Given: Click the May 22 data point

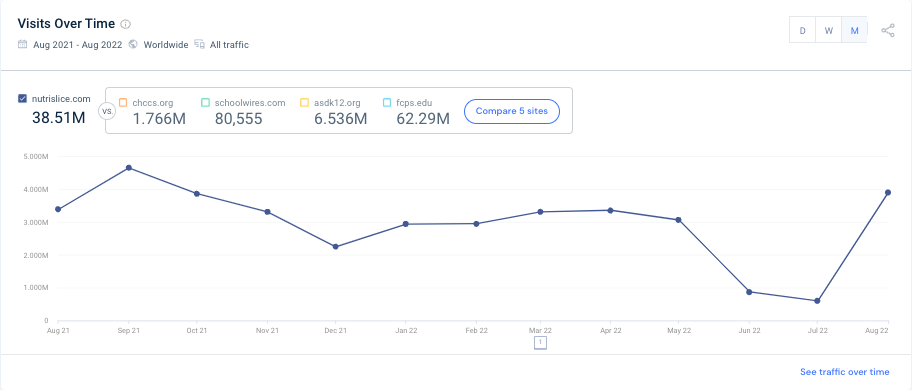Looking at the screenshot, I should 678,220.
